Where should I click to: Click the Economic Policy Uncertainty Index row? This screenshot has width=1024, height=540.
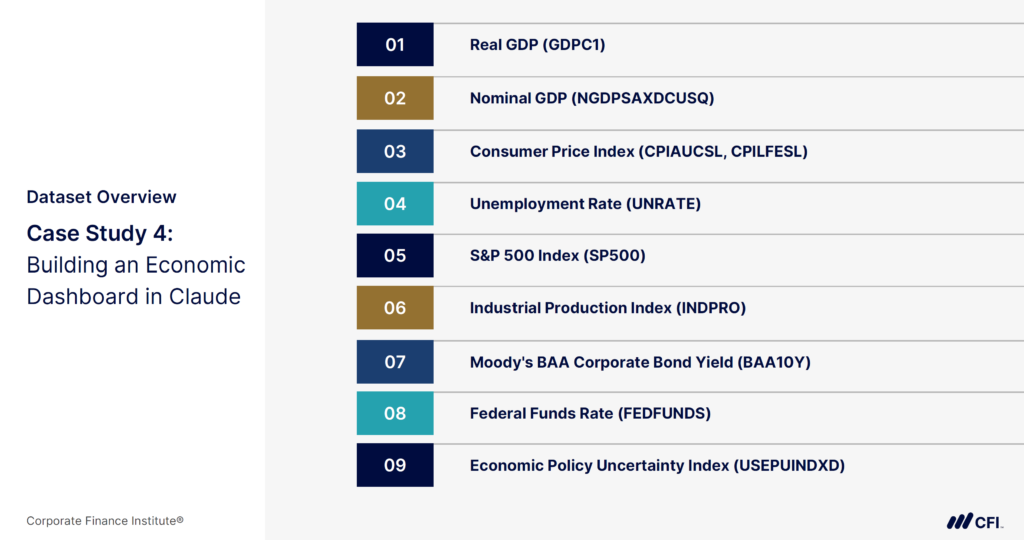pyautogui.click(x=657, y=466)
